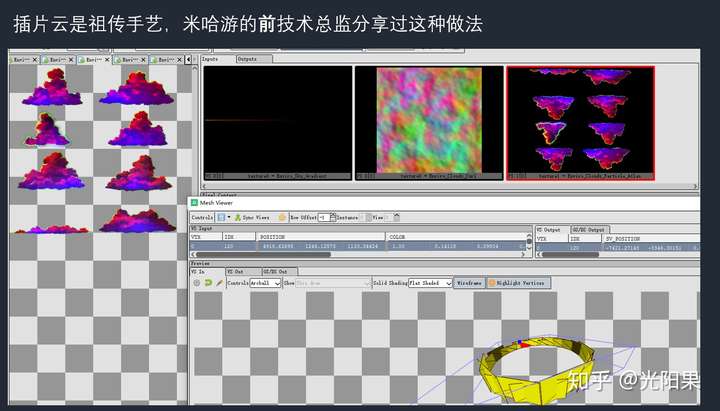720x411 pixels.
Task: Select the red-outlined cloud particle atlas thumbnail
Action: (581, 123)
